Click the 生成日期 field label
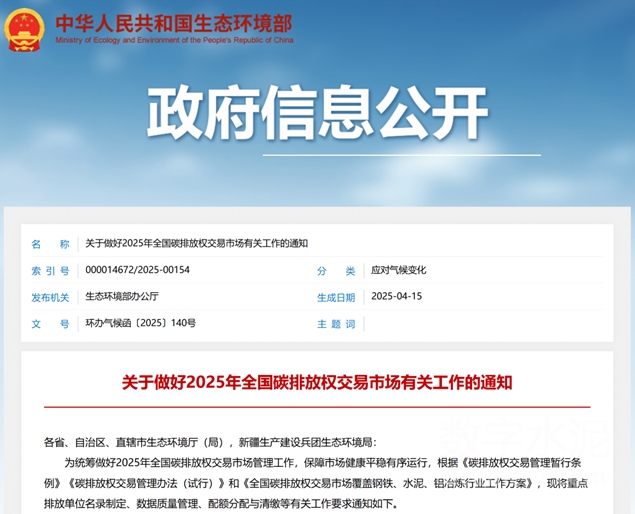 pos(335,297)
